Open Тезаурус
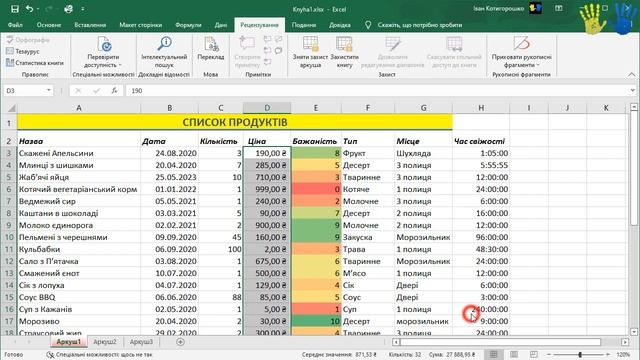The height and width of the screenshot is (360, 640). coord(23,51)
